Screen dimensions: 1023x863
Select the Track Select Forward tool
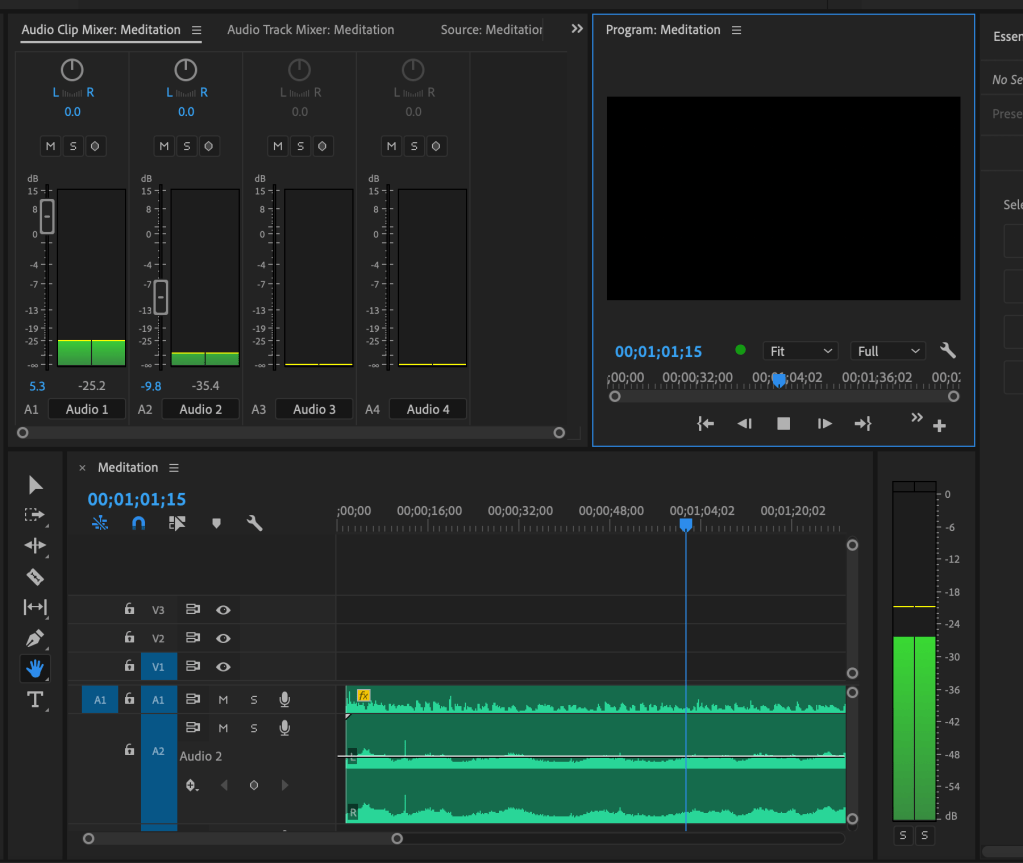[35, 516]
